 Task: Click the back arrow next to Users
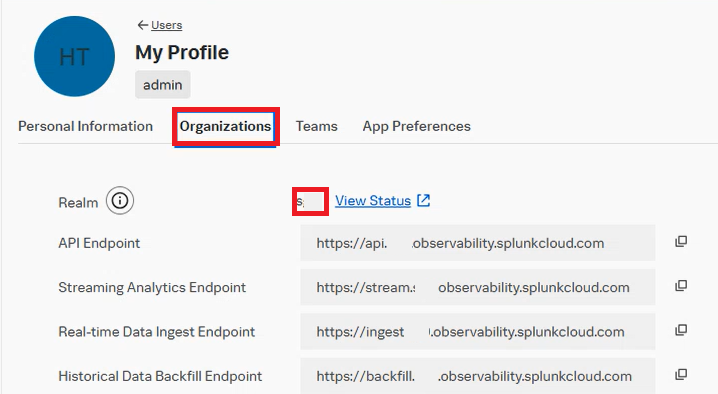point(142,25)
